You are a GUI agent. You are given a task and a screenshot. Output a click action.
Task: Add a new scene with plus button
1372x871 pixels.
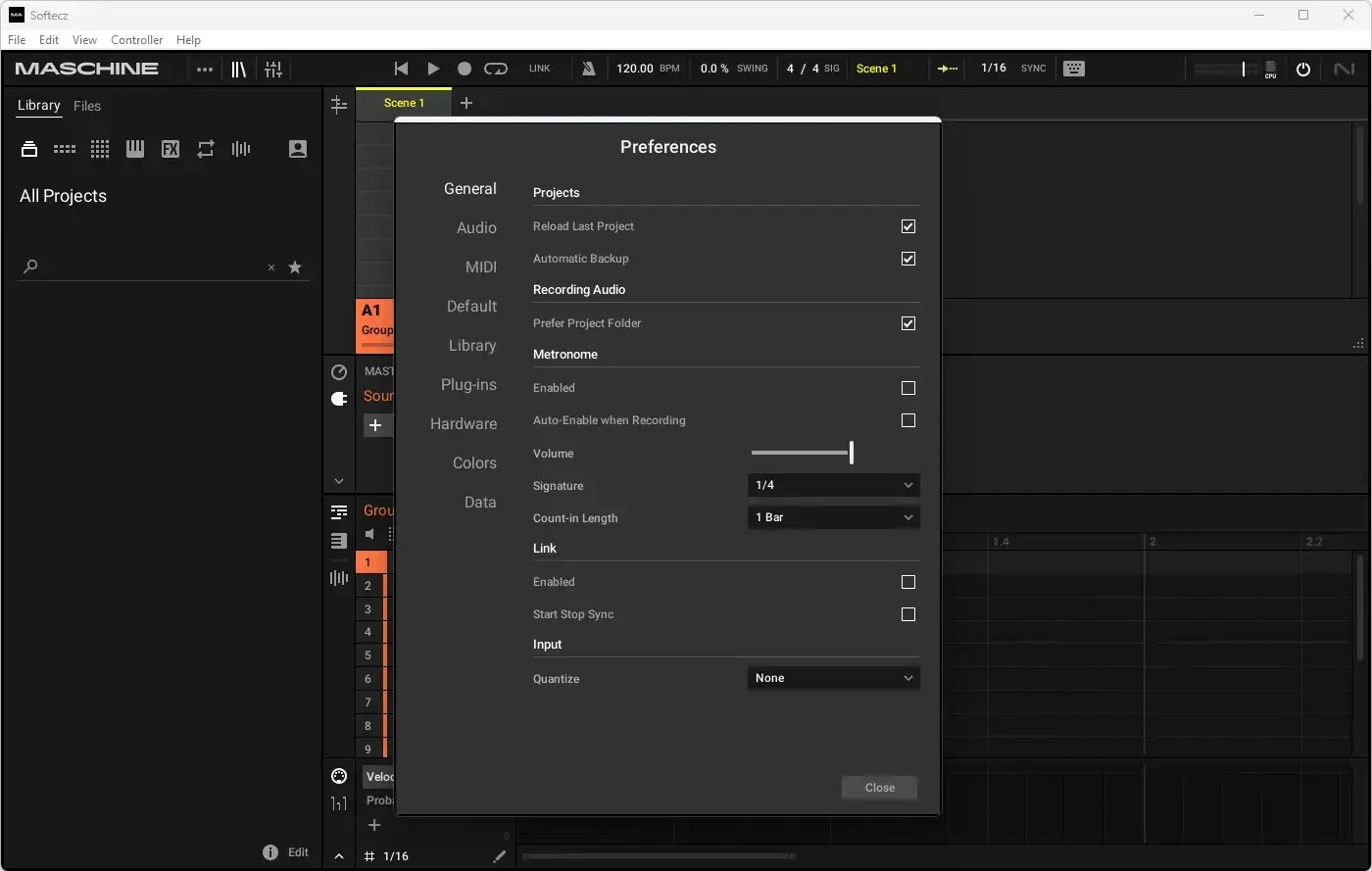tap(466, 103)
